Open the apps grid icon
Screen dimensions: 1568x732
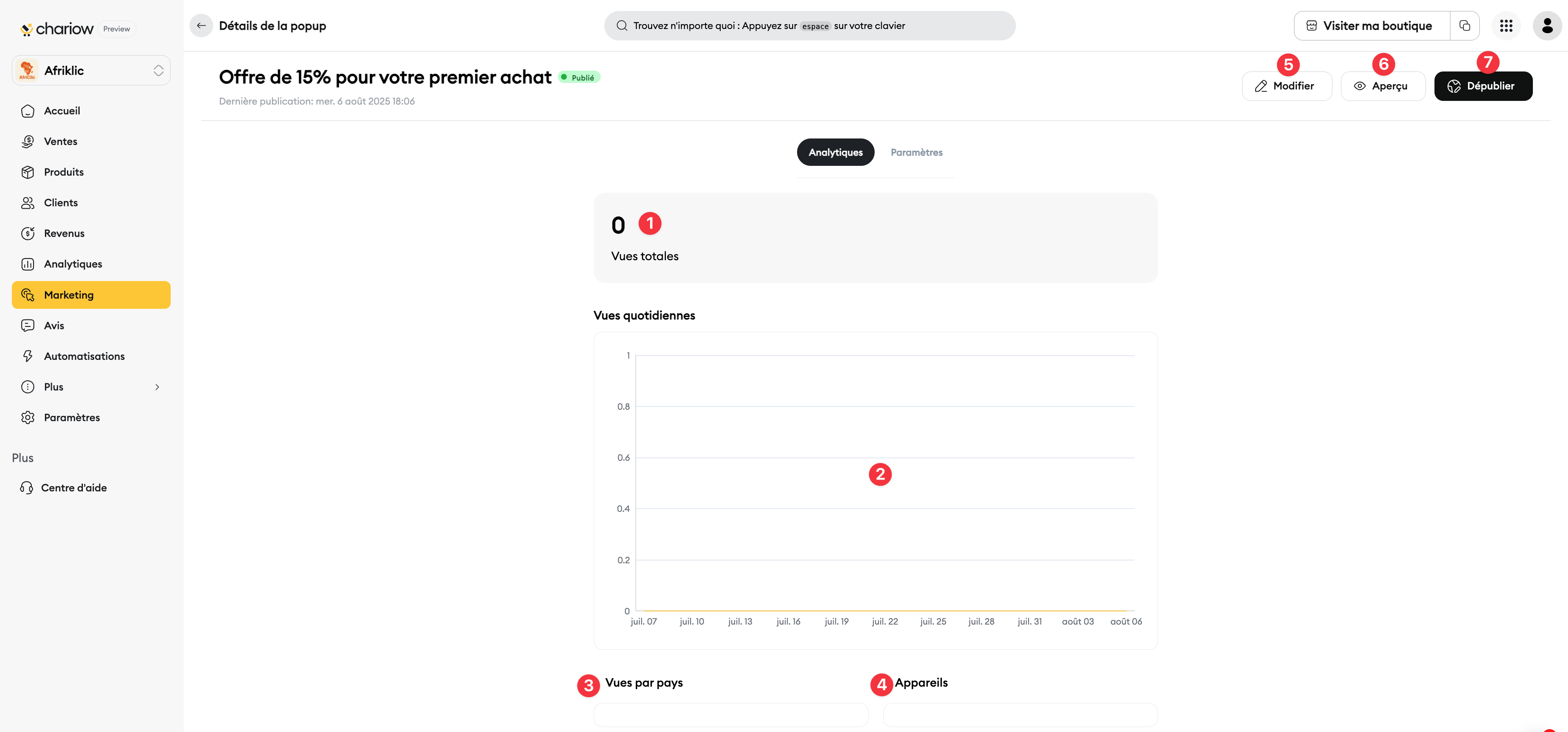coord(1506,26)
